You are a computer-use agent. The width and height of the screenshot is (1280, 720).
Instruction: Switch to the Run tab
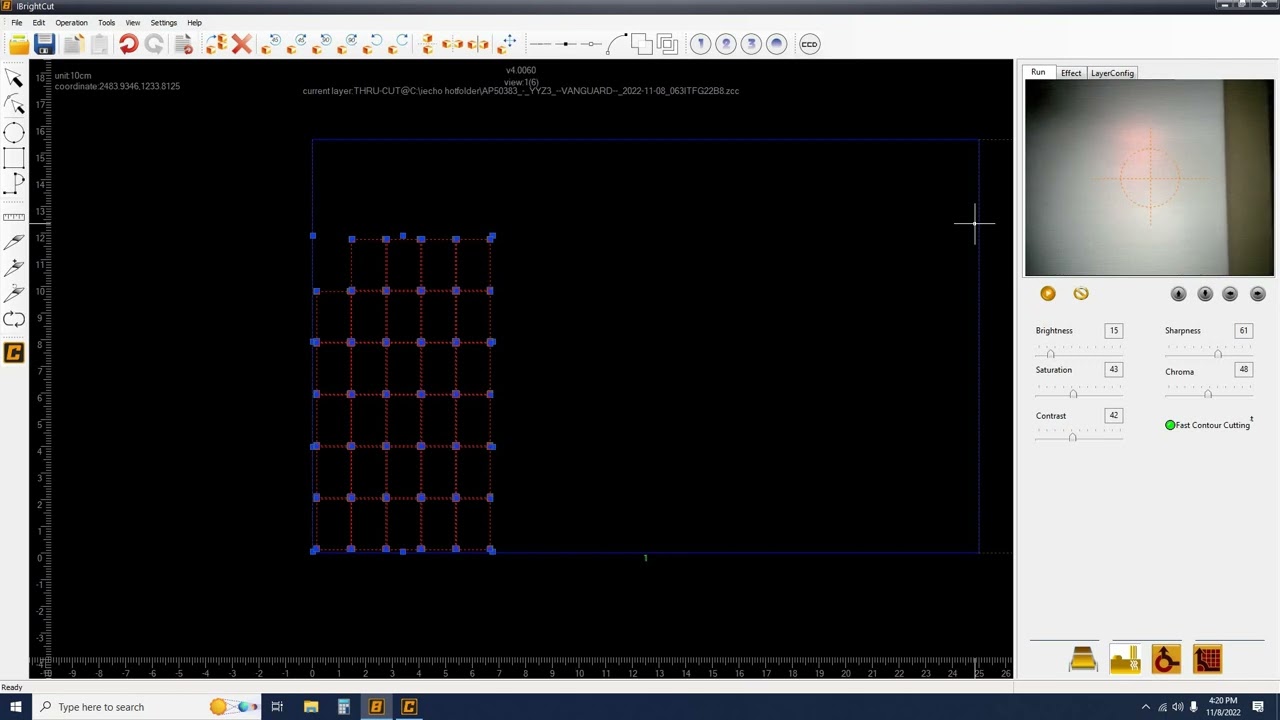click(x=1038, y=73)
